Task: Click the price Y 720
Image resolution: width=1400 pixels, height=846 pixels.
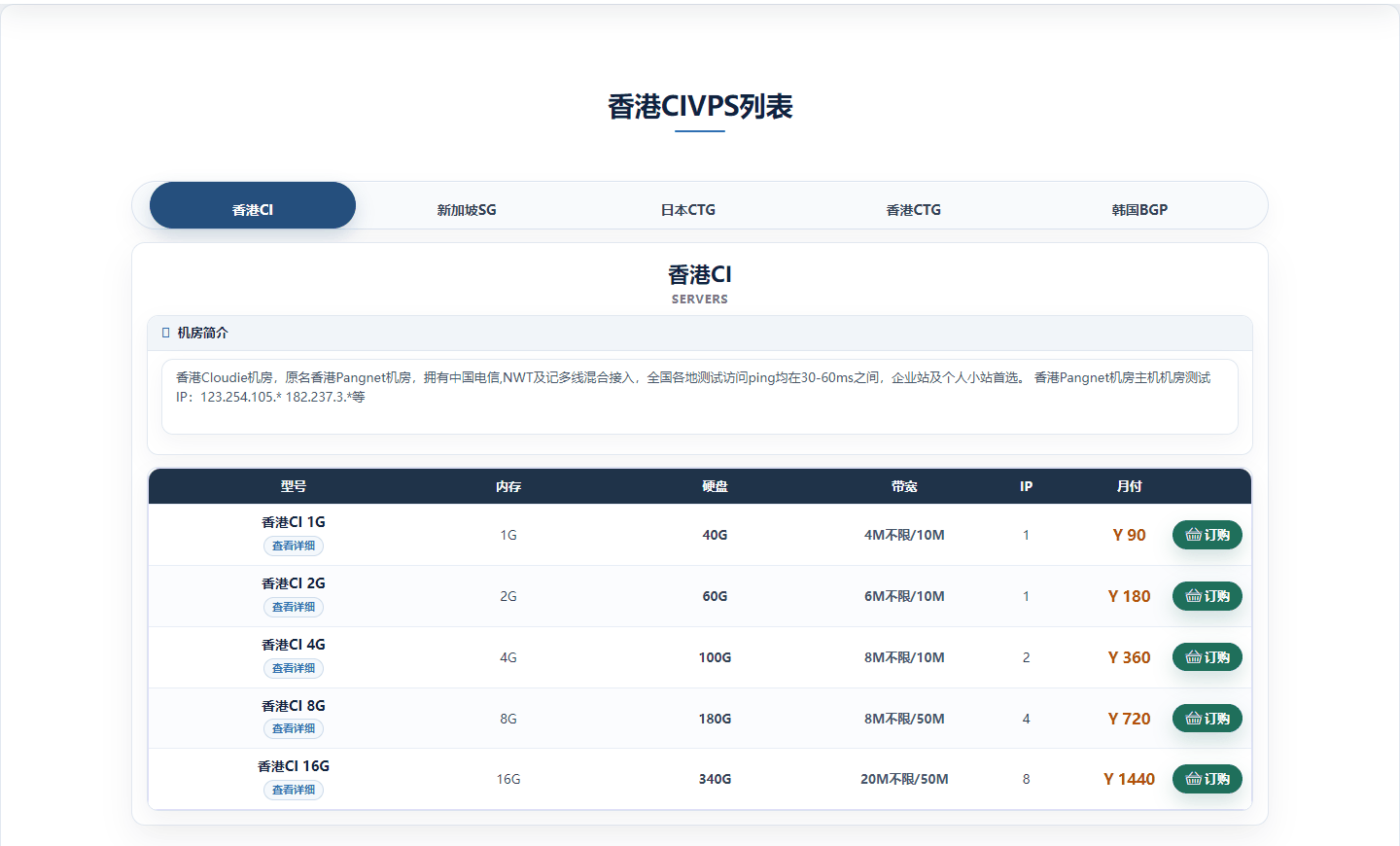Action: (1130, 719)
